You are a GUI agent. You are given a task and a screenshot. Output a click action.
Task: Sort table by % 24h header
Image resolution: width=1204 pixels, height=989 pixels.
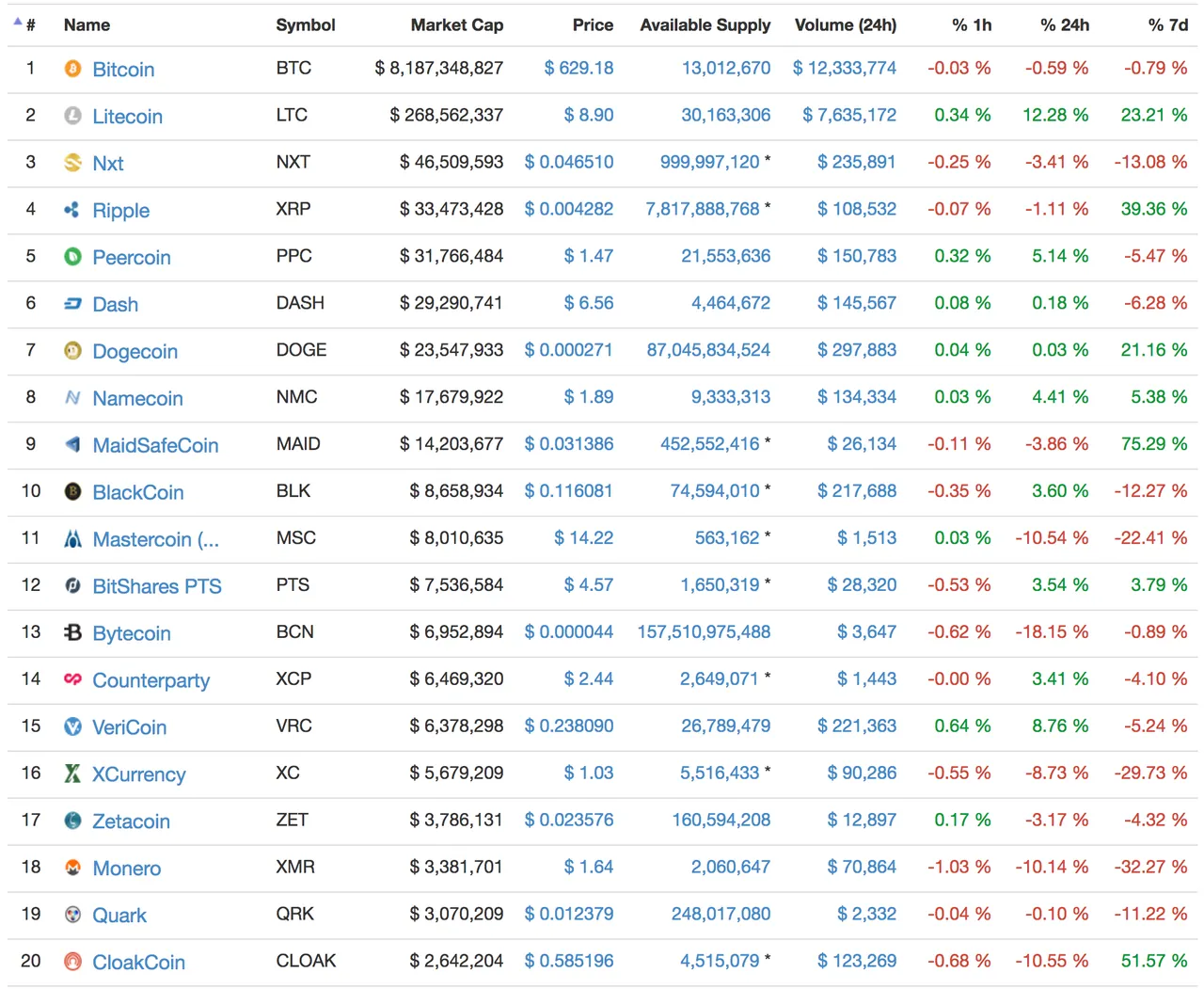[1065, 25]
